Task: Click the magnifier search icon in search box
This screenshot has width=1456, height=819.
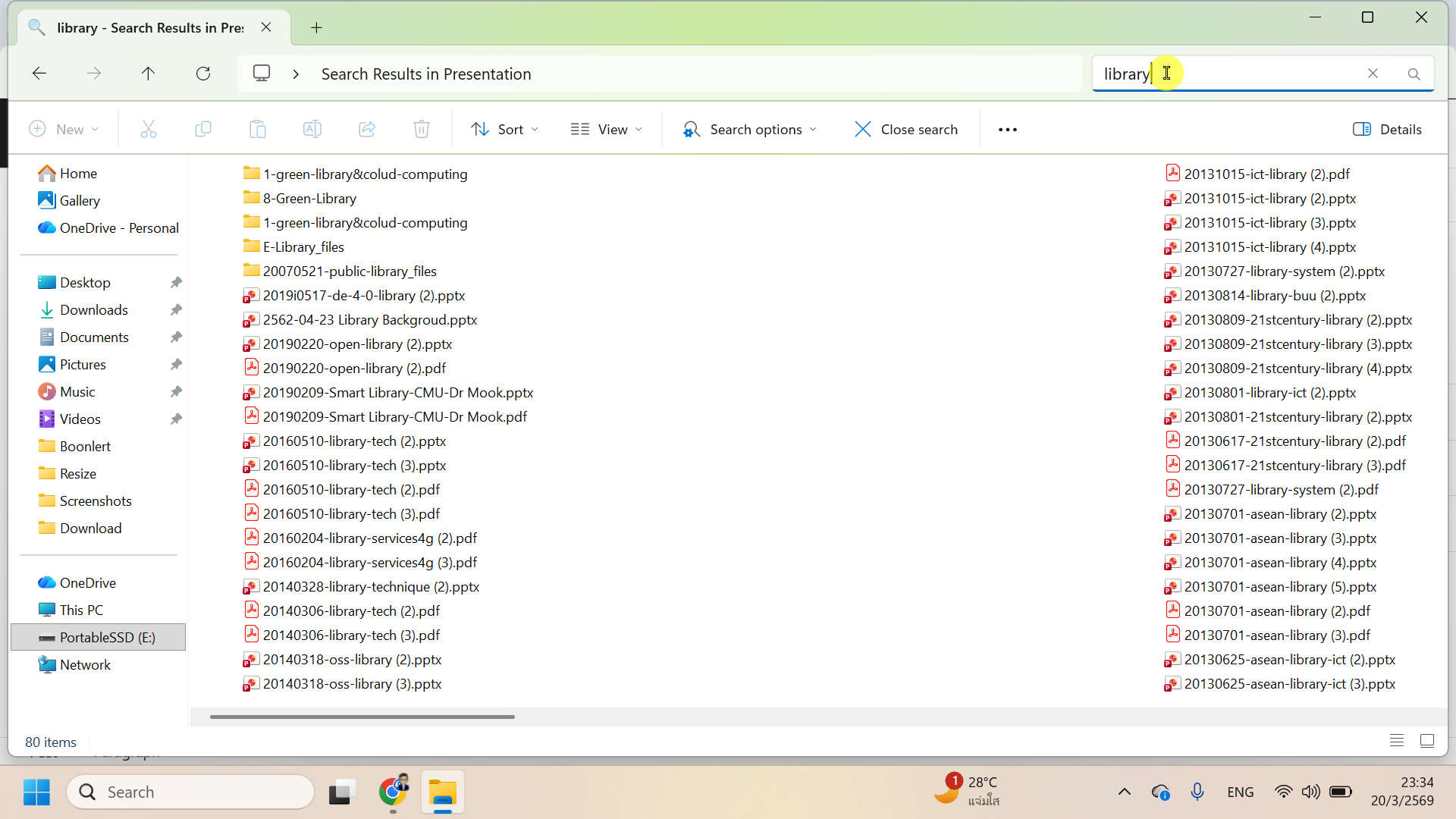Action: coord(1414,74)
